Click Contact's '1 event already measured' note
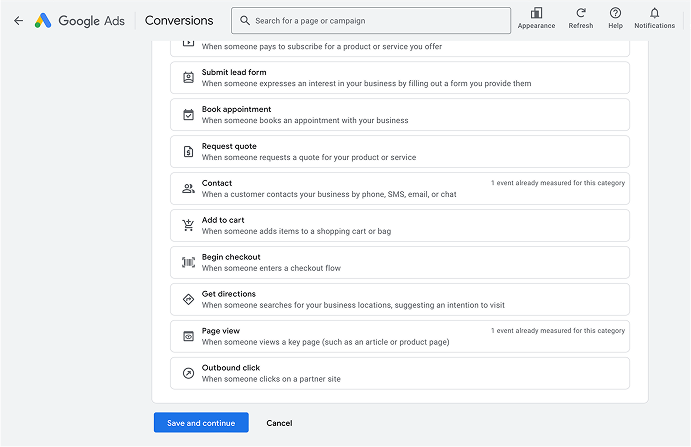Viewport: 691px width, 447px height. tap(558, 183)
